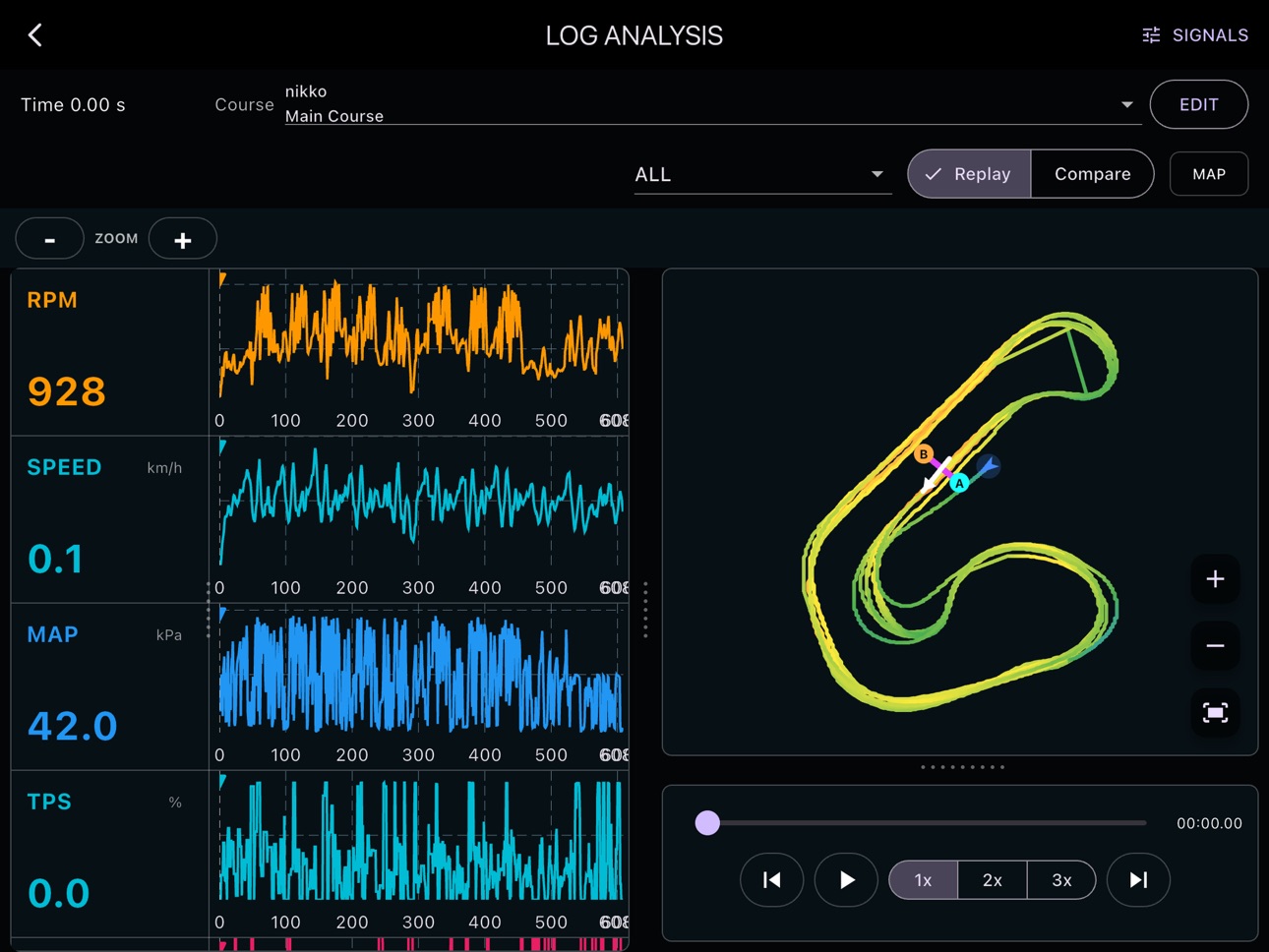Fit track map to view
Screen dimensions: 1269x952
[x=1215, y=713]
